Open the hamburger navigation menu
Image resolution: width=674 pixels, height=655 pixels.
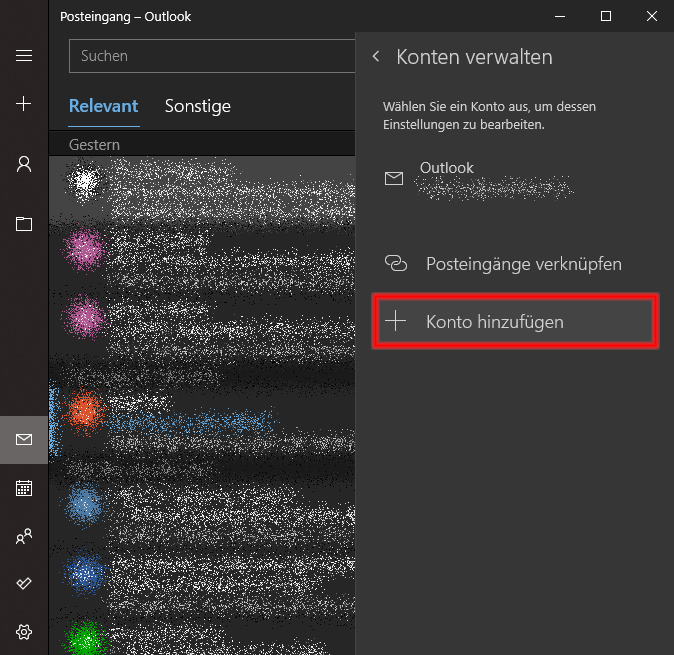pyautogui.click(x=24, y=56)
